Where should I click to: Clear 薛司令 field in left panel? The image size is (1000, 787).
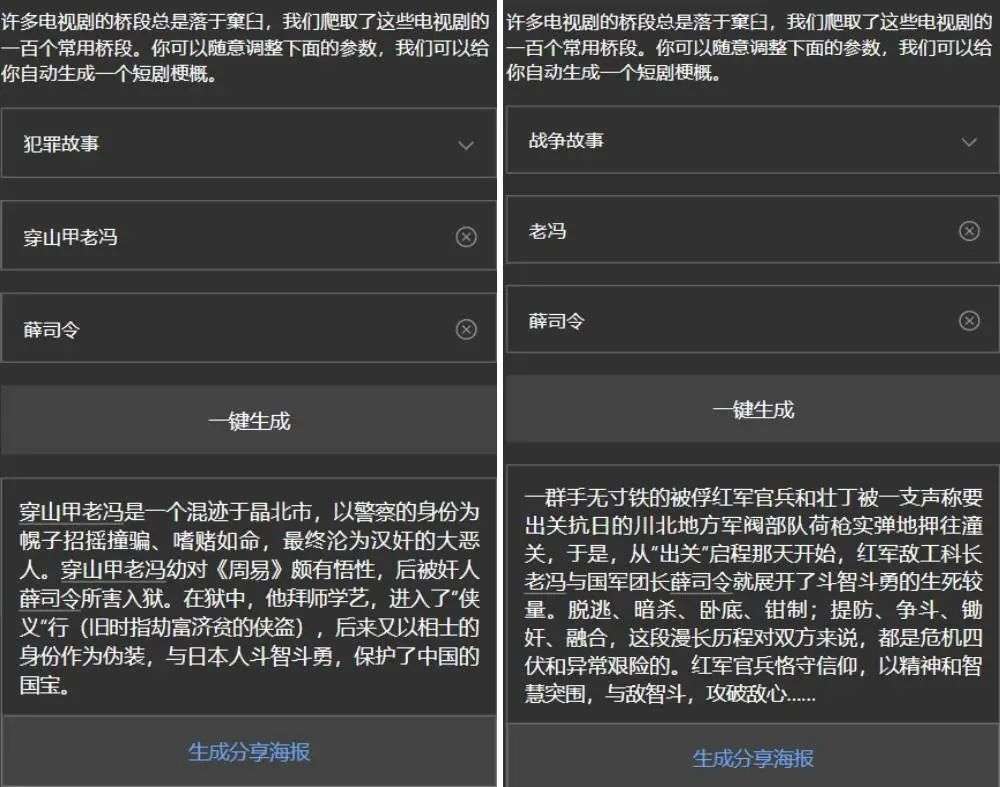466,330
